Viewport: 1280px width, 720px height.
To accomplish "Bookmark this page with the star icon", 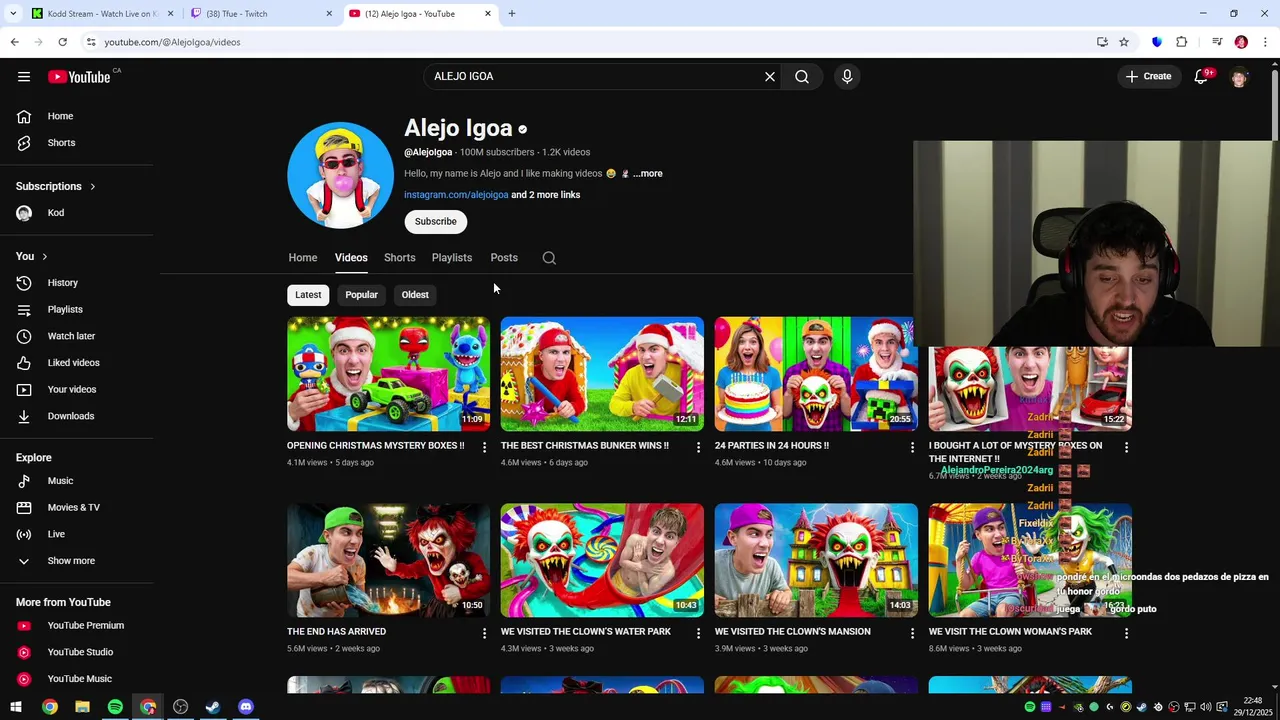I will (1124, 42).
